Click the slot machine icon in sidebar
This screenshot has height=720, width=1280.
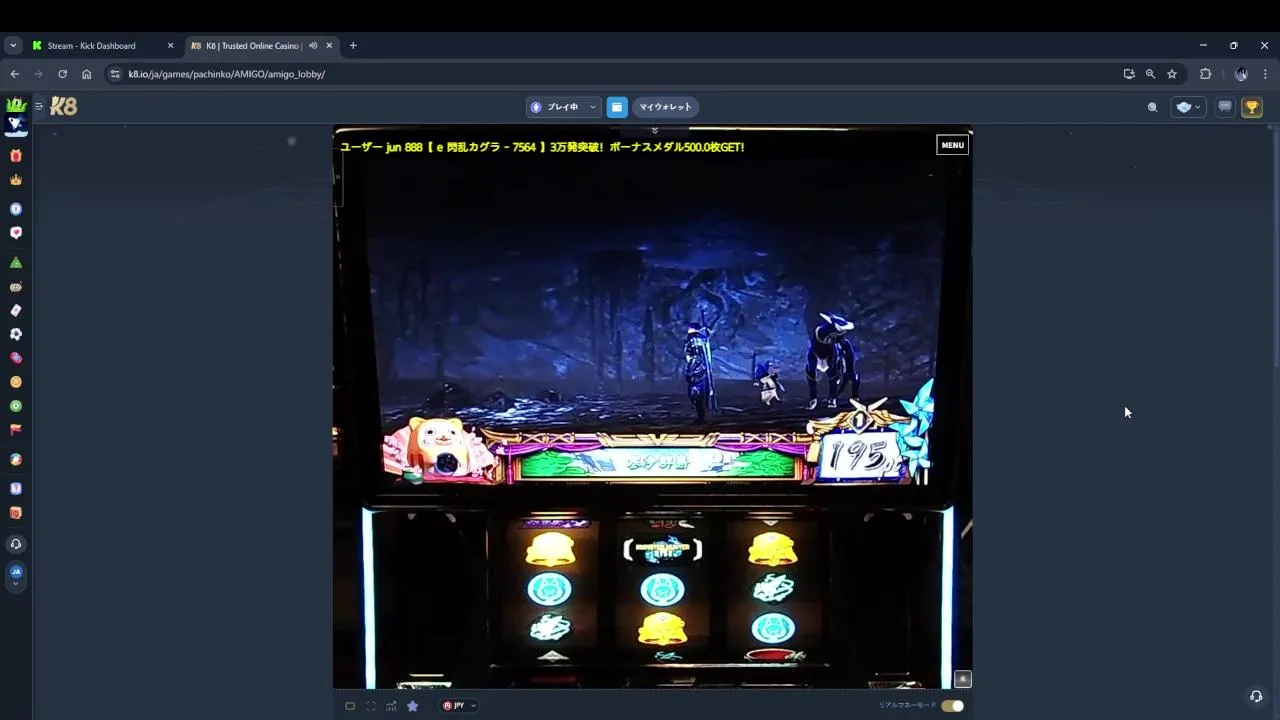pos(15,287)
